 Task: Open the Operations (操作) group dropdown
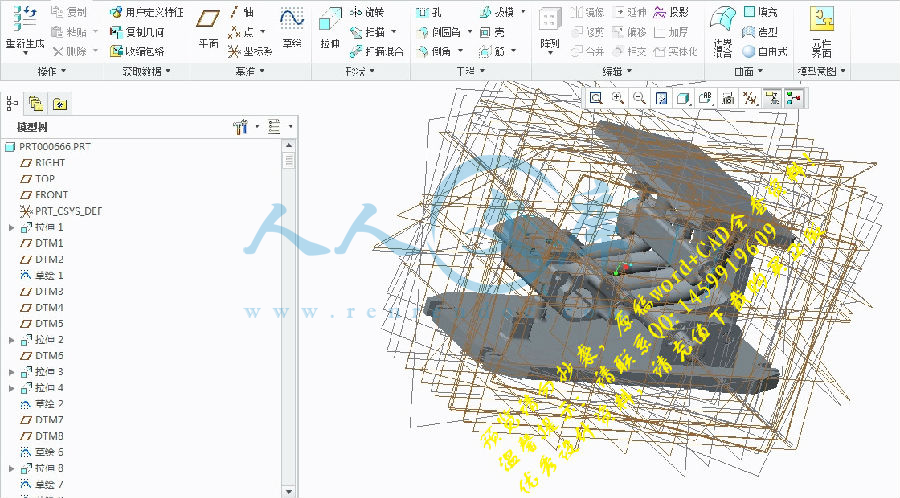pos(52,71)
